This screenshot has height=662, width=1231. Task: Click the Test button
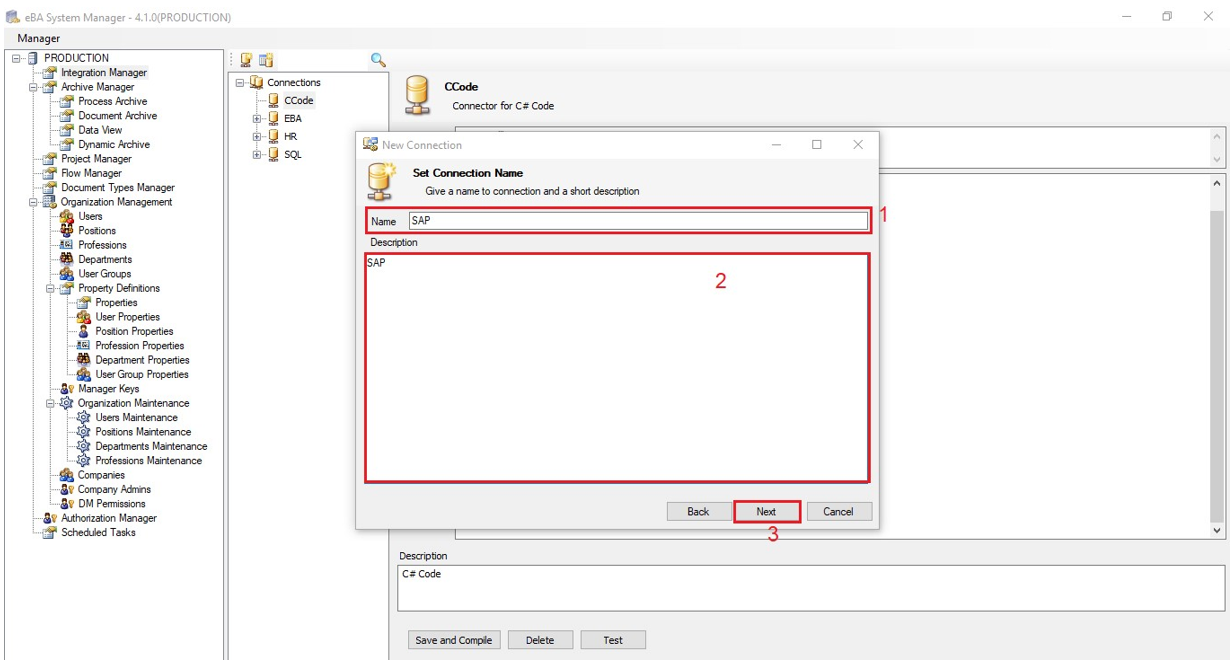613,640
